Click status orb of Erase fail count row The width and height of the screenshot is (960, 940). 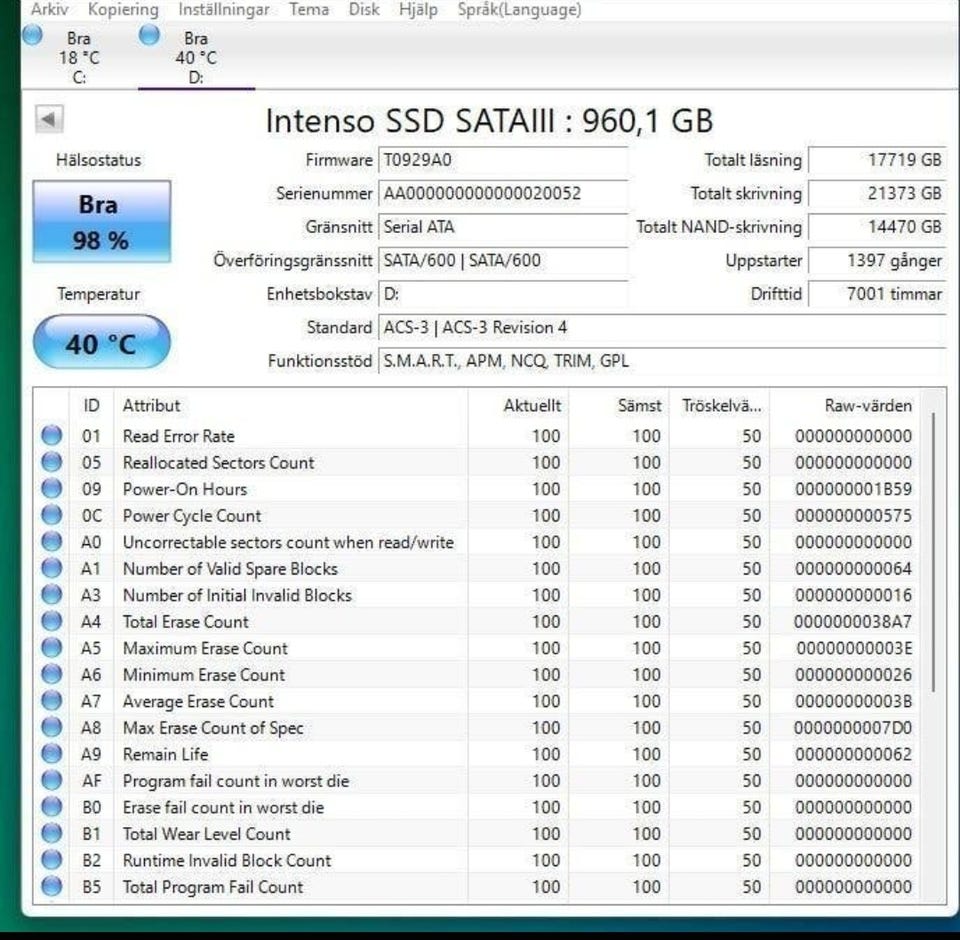point(51,807)
